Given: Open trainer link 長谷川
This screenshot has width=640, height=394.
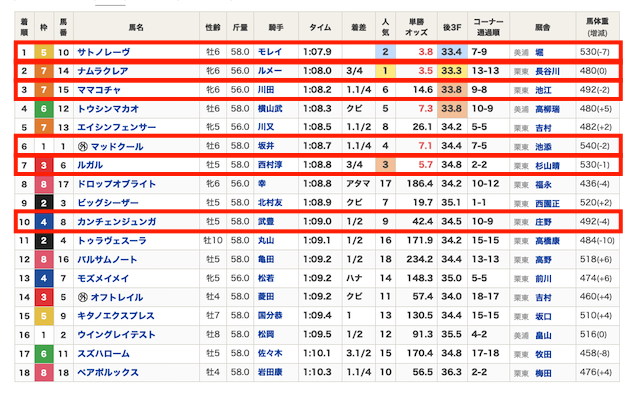Looking at the screenshot, I should (x=547, y=71).
